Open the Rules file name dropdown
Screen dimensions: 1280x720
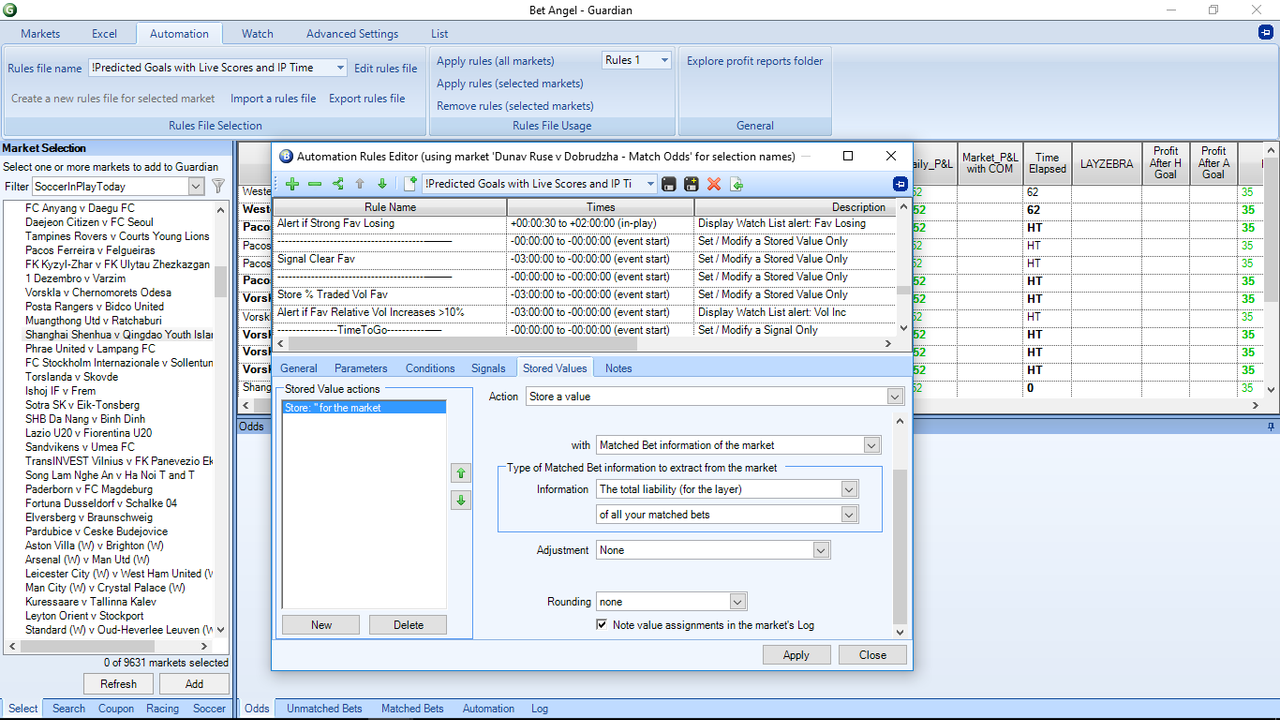[340, 68]
